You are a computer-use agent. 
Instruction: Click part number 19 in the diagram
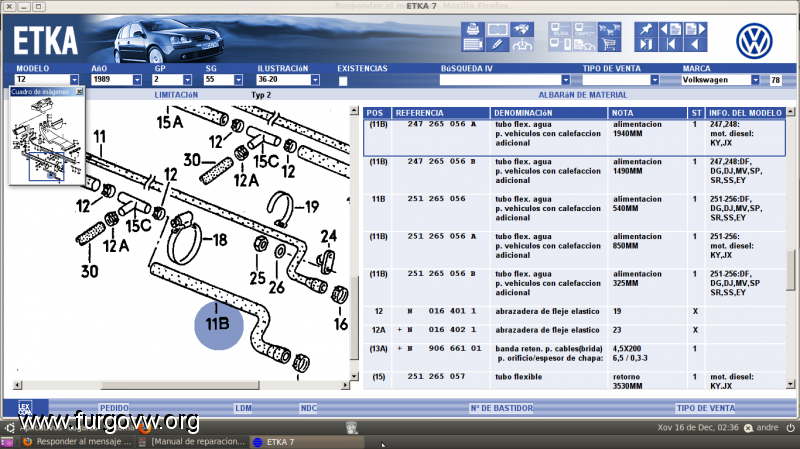(312, 207)
